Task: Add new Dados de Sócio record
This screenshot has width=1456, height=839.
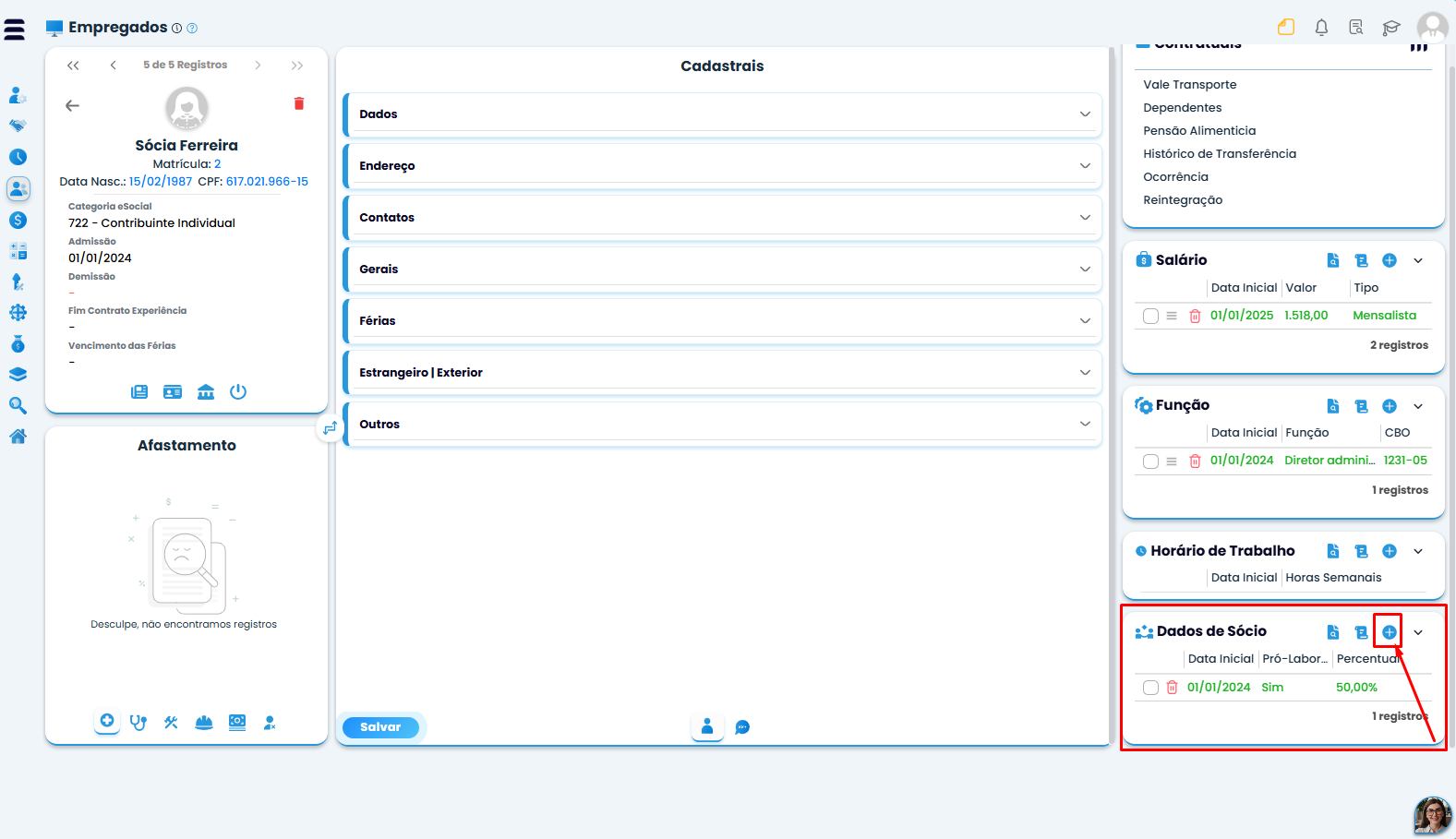Action: tap(1389, 632)
